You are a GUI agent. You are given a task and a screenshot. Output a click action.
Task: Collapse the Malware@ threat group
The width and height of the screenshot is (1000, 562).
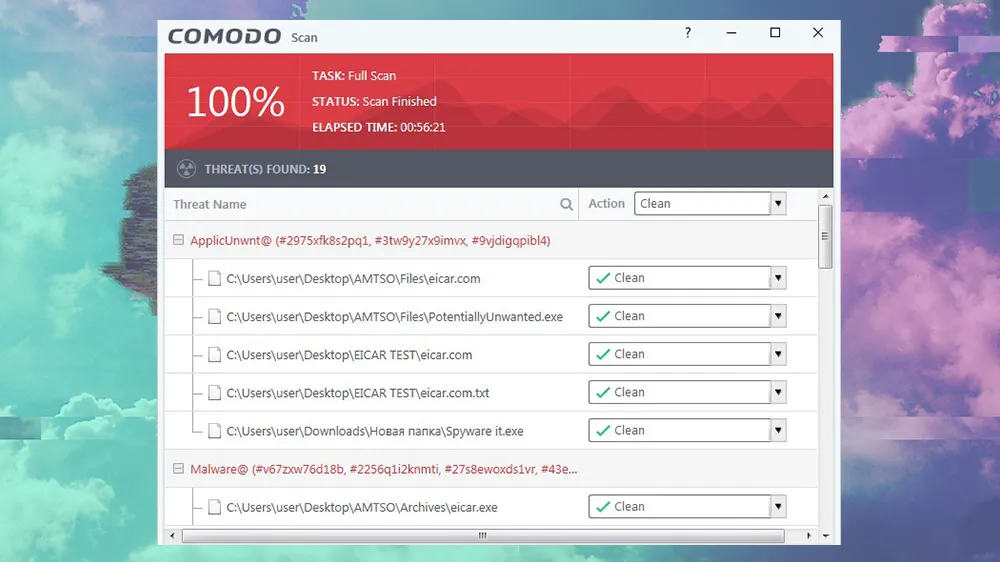[x=178, y=469]
